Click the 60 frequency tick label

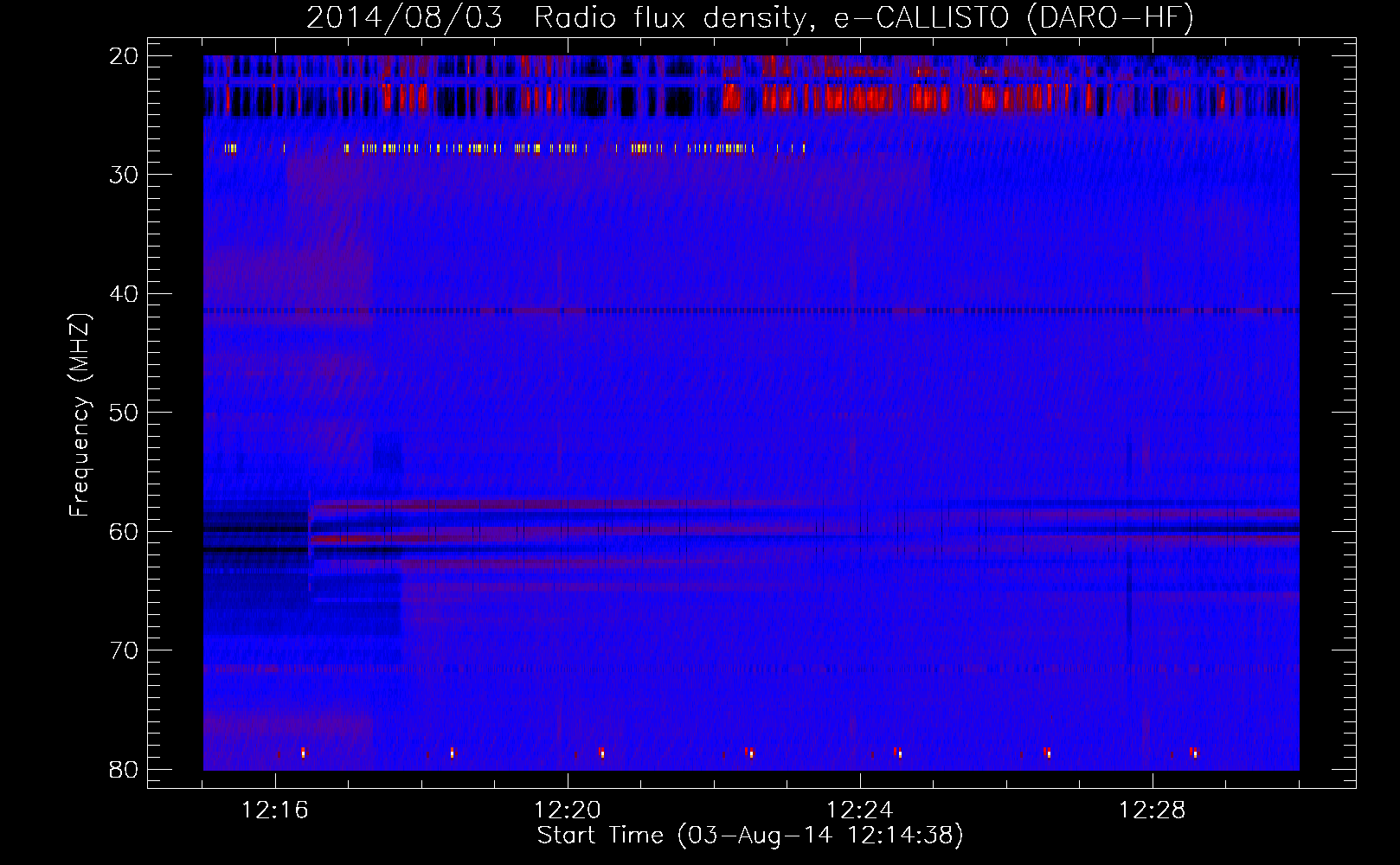pos(125,532)
